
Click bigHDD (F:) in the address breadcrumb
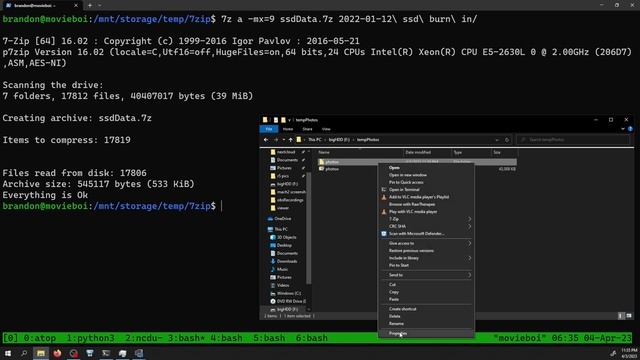point(339,140)
